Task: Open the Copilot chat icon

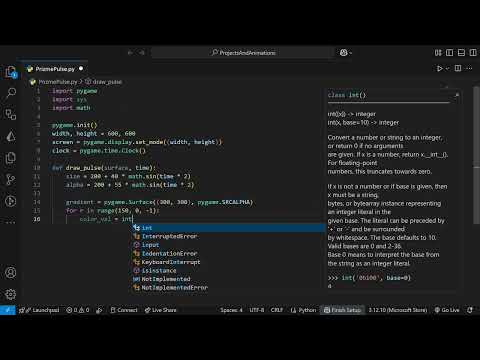Action: [344, 53]
